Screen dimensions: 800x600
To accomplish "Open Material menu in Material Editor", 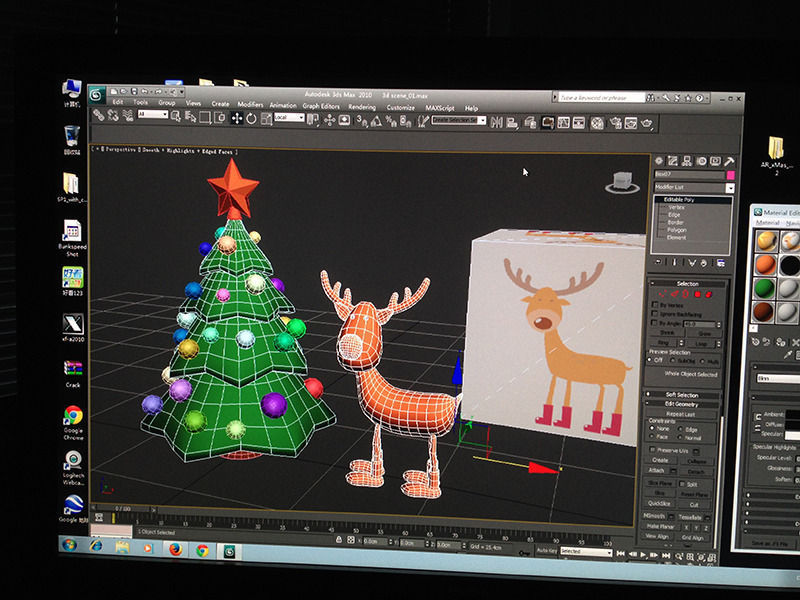I will tap(767, 223).
